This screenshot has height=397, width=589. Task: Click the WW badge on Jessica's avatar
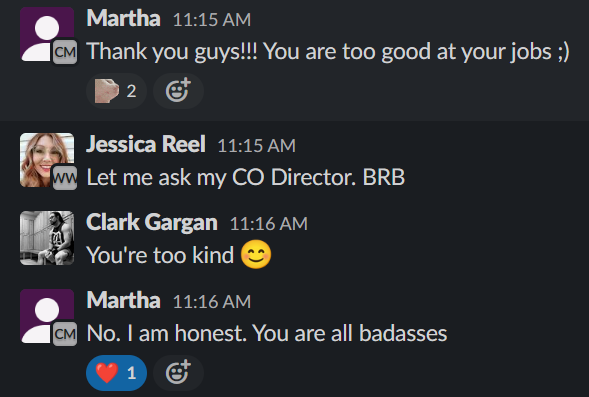65,178
